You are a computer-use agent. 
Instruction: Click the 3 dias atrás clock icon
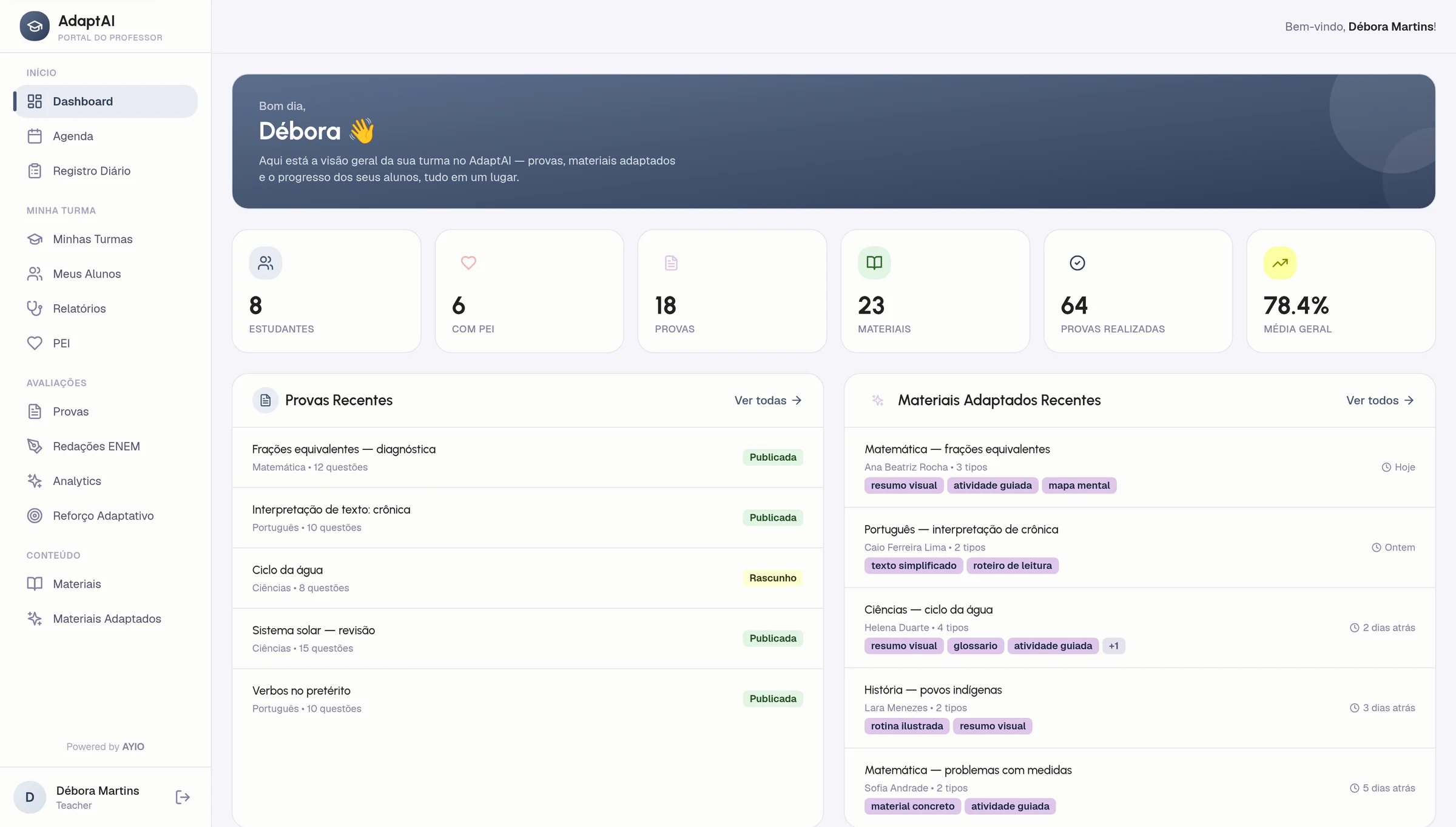[x=1355, y=708]
